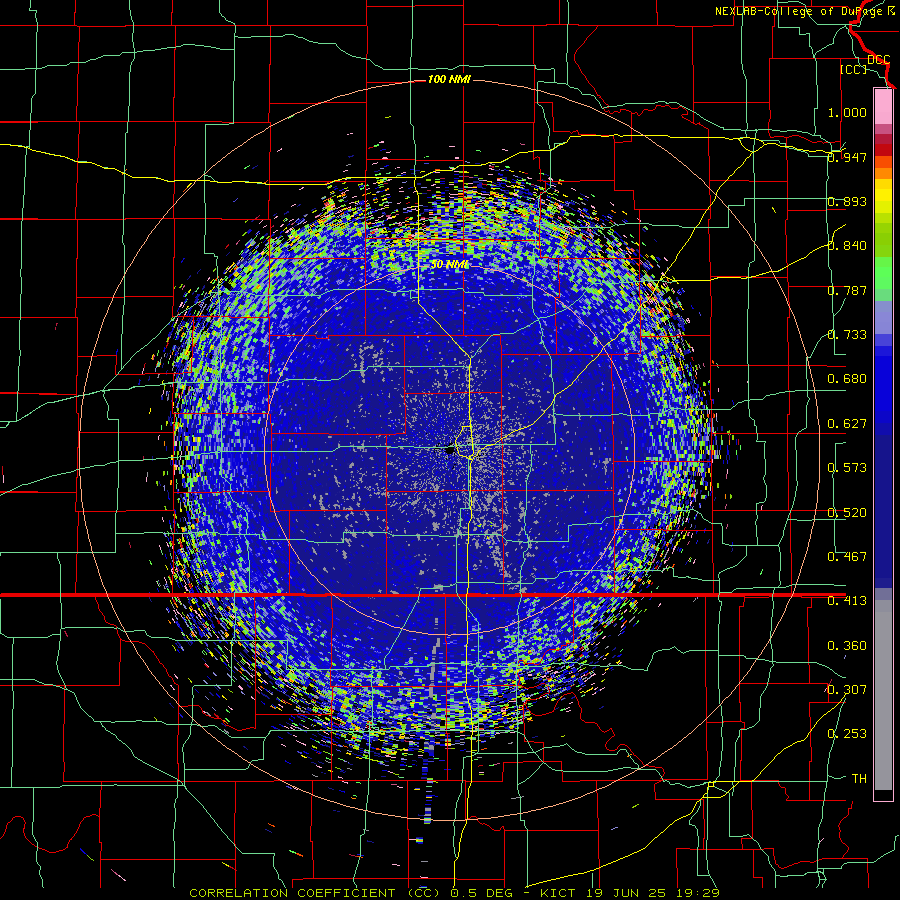900x900 pixels.
Task: Click the 0.840 legend value
Action: point(847,246)
